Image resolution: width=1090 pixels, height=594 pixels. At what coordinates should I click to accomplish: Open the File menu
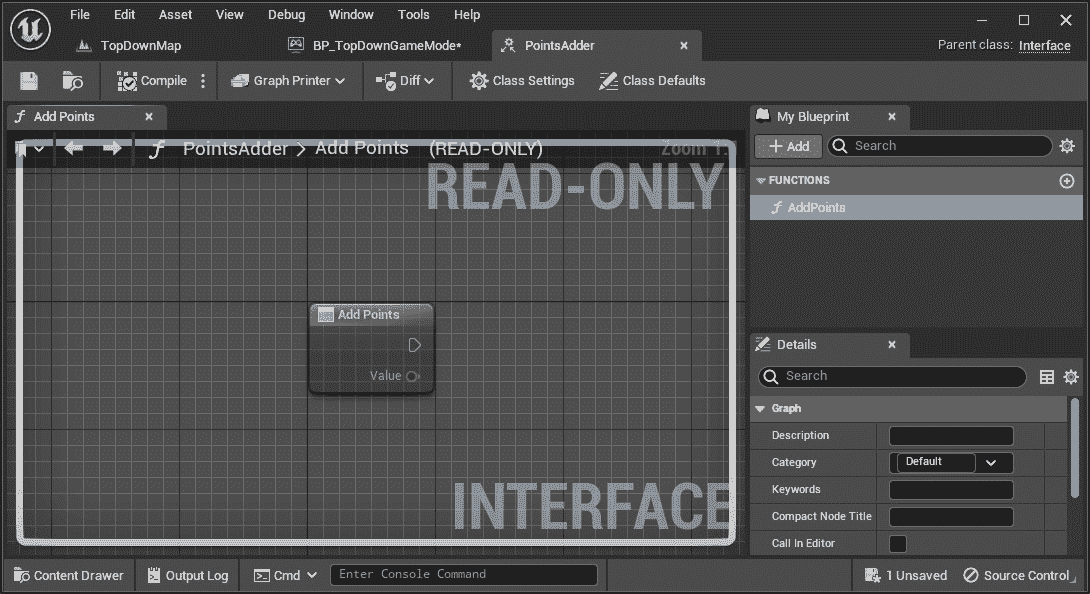click(x=80, y=15)
